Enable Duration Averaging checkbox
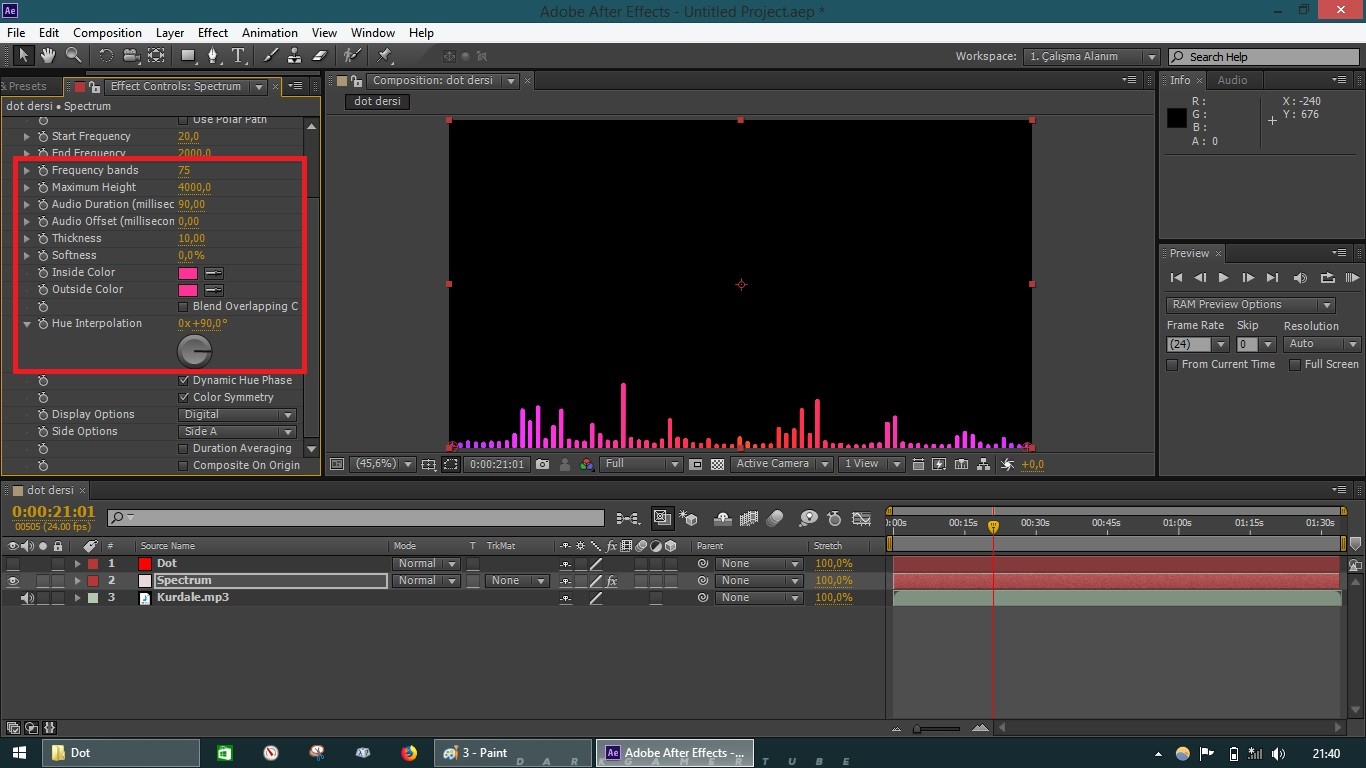The height and width of the screenshot is (768, 1366). (x=183, y=448)
